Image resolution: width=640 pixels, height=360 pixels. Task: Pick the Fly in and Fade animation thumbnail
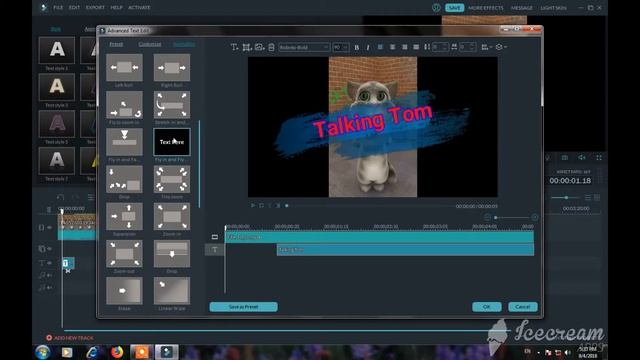[124, 142]
